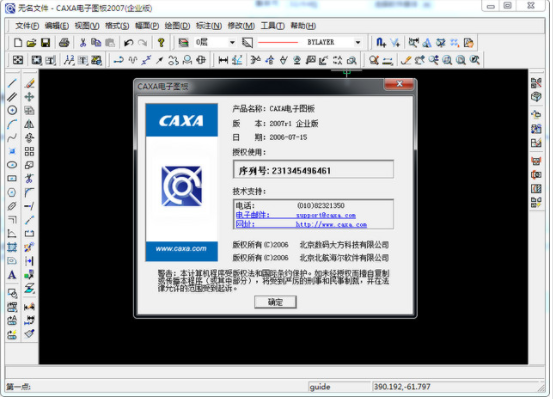Image resolution: width=553 pixels, height=399 pixels.
Task: Click the Help question mark icon
Action: 161,43
